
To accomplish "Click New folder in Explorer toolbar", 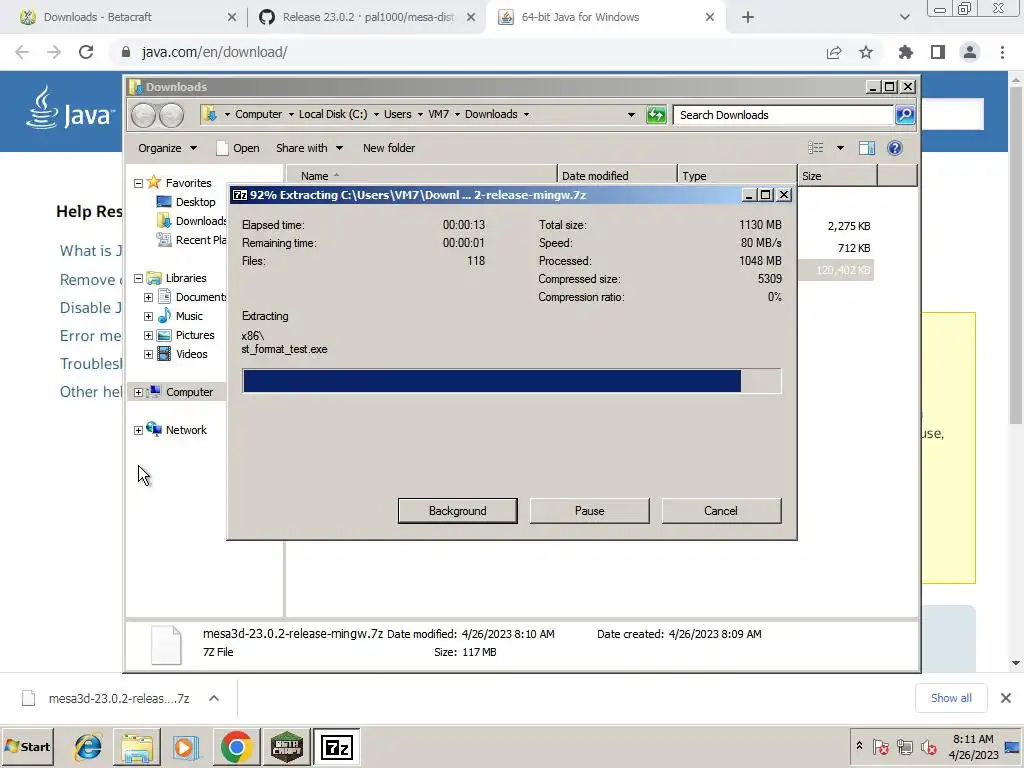I will tap(389, 148).
